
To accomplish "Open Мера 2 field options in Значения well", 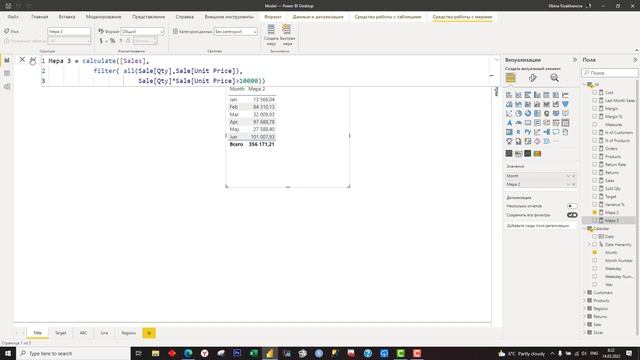I will (x=569, y=184).
